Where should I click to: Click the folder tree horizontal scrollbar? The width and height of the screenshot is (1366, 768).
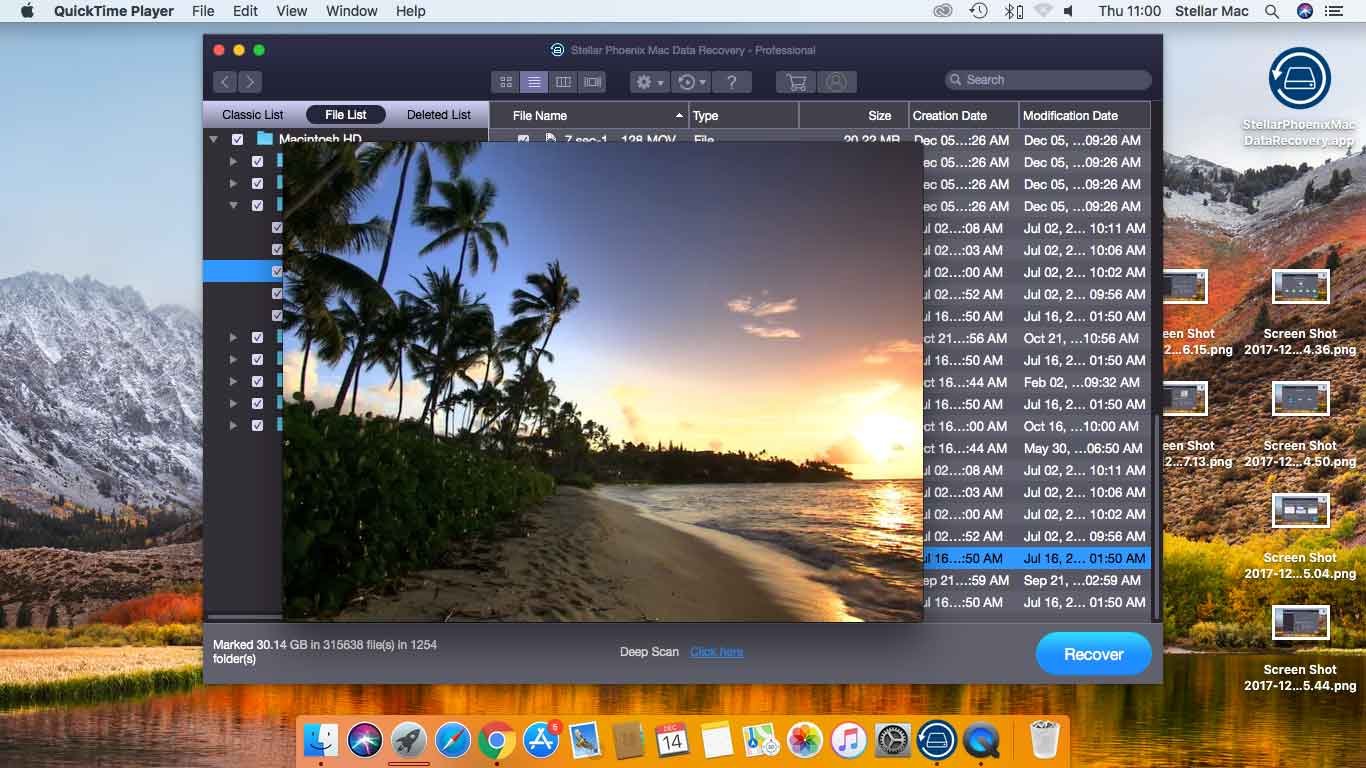point(244,618)
